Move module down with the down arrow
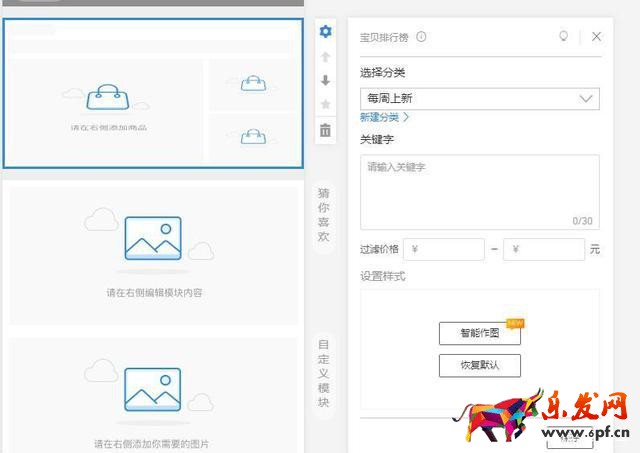Image resolution: width=640 pixels, height=453 pixels. click(325, 81)
